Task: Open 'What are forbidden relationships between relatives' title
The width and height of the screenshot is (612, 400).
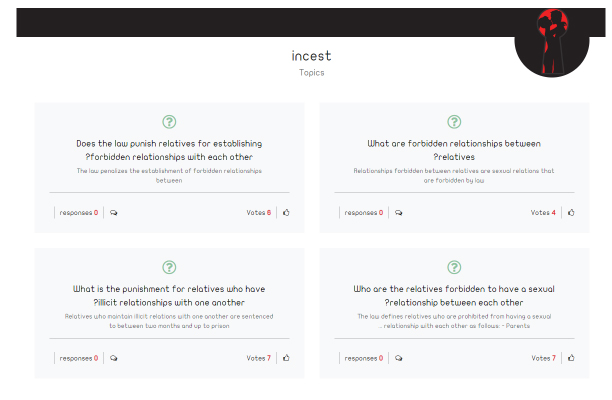Action: click(454, 150)
